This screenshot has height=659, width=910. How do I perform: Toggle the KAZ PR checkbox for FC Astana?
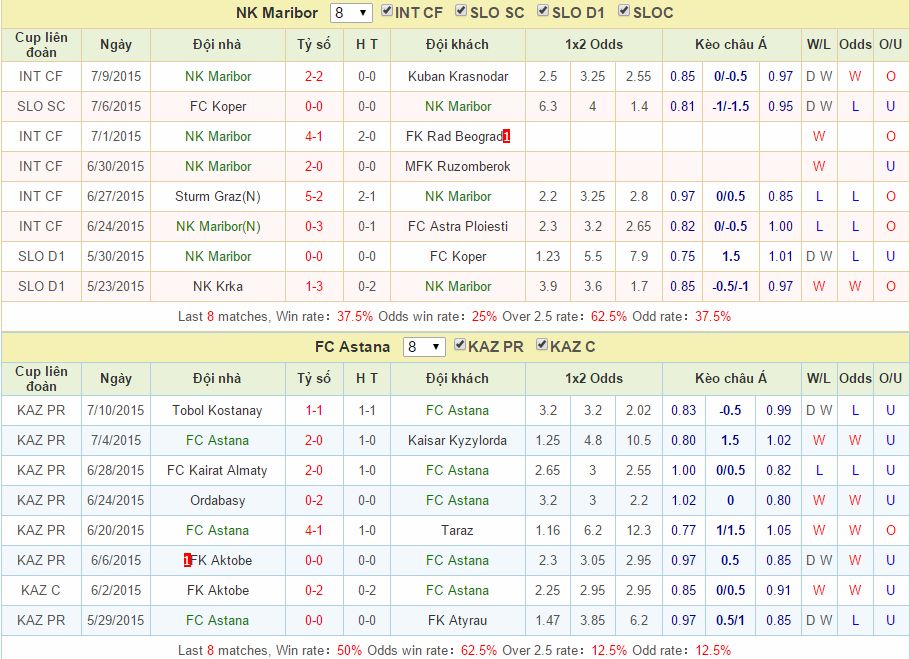[x=460, y=345]
